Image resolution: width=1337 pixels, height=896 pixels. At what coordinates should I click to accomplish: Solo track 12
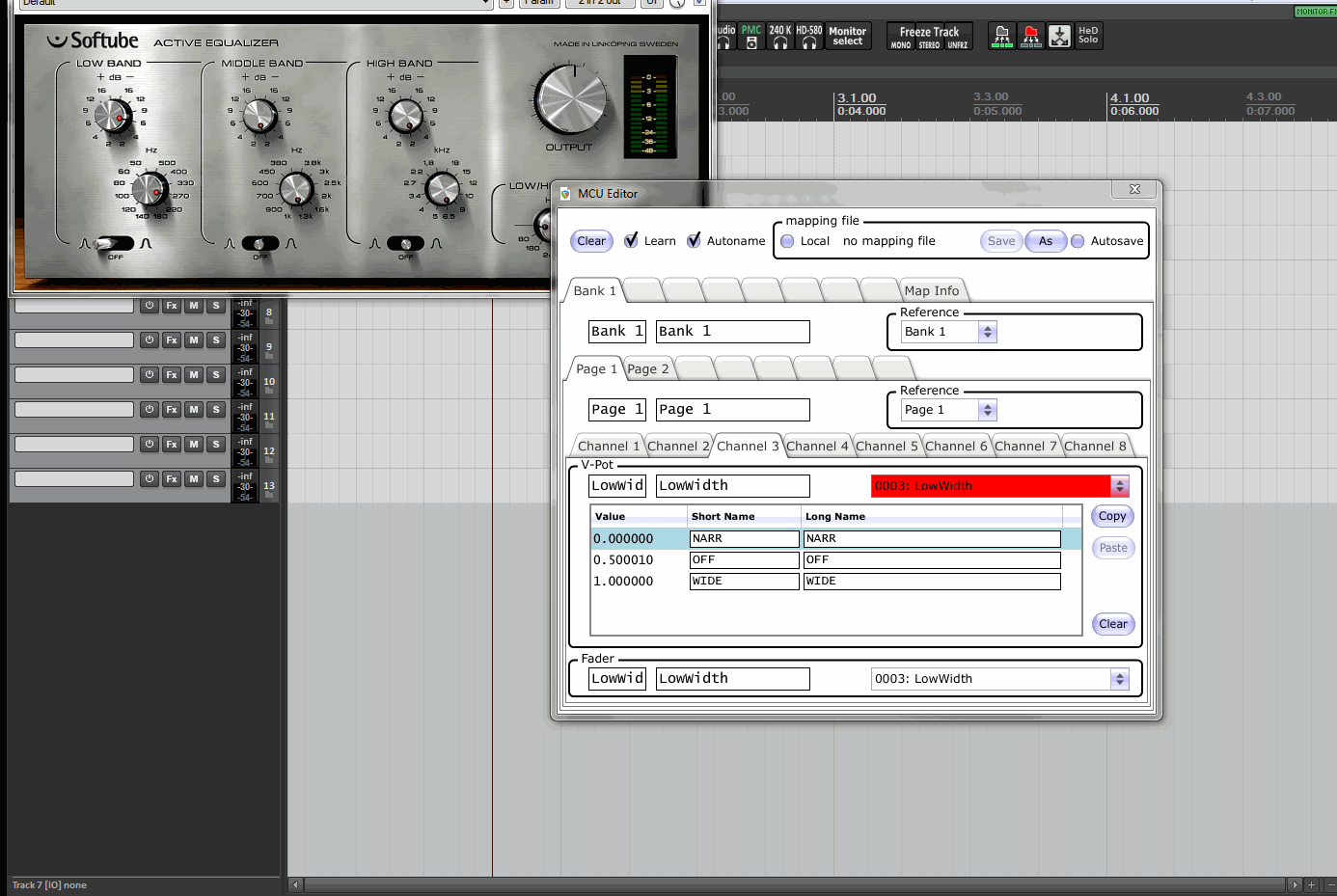point(216,445)
